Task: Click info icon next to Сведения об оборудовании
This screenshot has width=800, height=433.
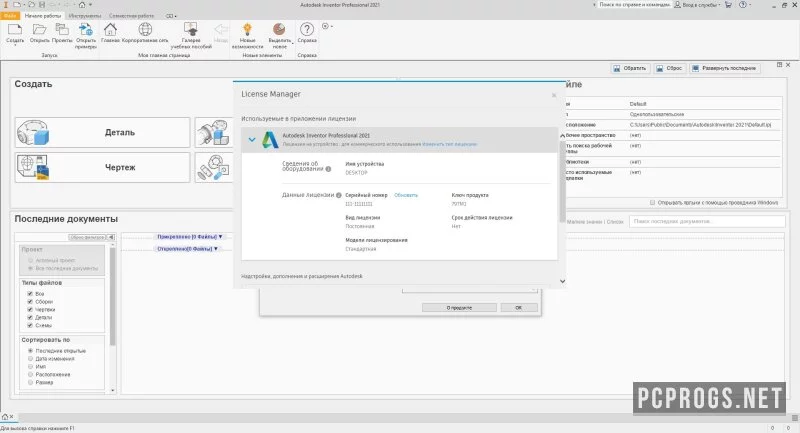Action: (328, 169)
